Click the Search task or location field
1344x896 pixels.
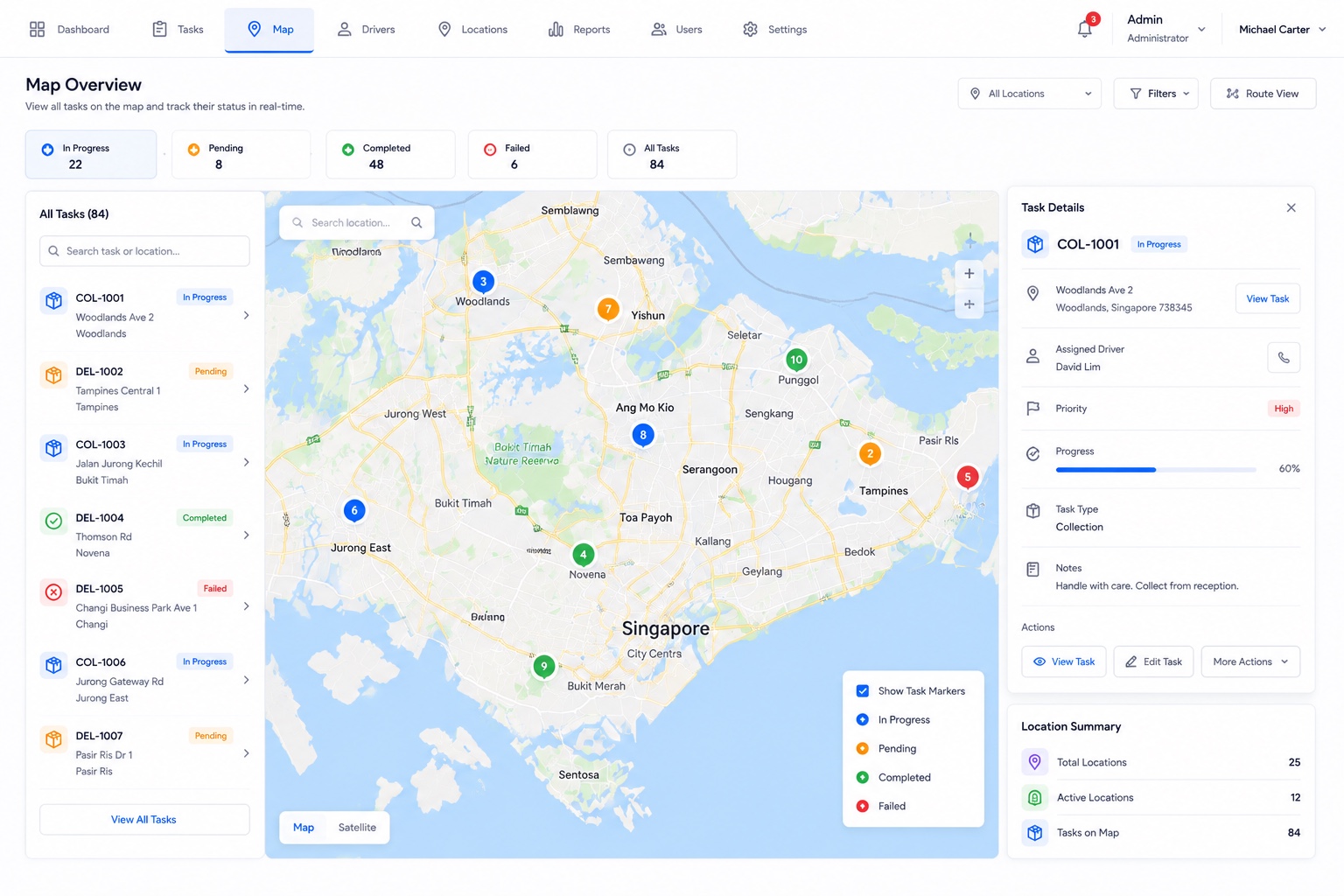[x=144, y=251]
